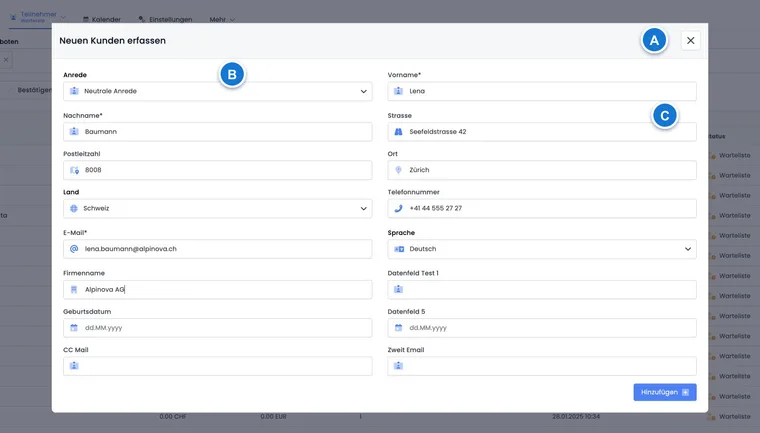760x433 pixels.
Task: Click the map pin icon in Postleitzahl field
Action: click(x=74, y=170)
